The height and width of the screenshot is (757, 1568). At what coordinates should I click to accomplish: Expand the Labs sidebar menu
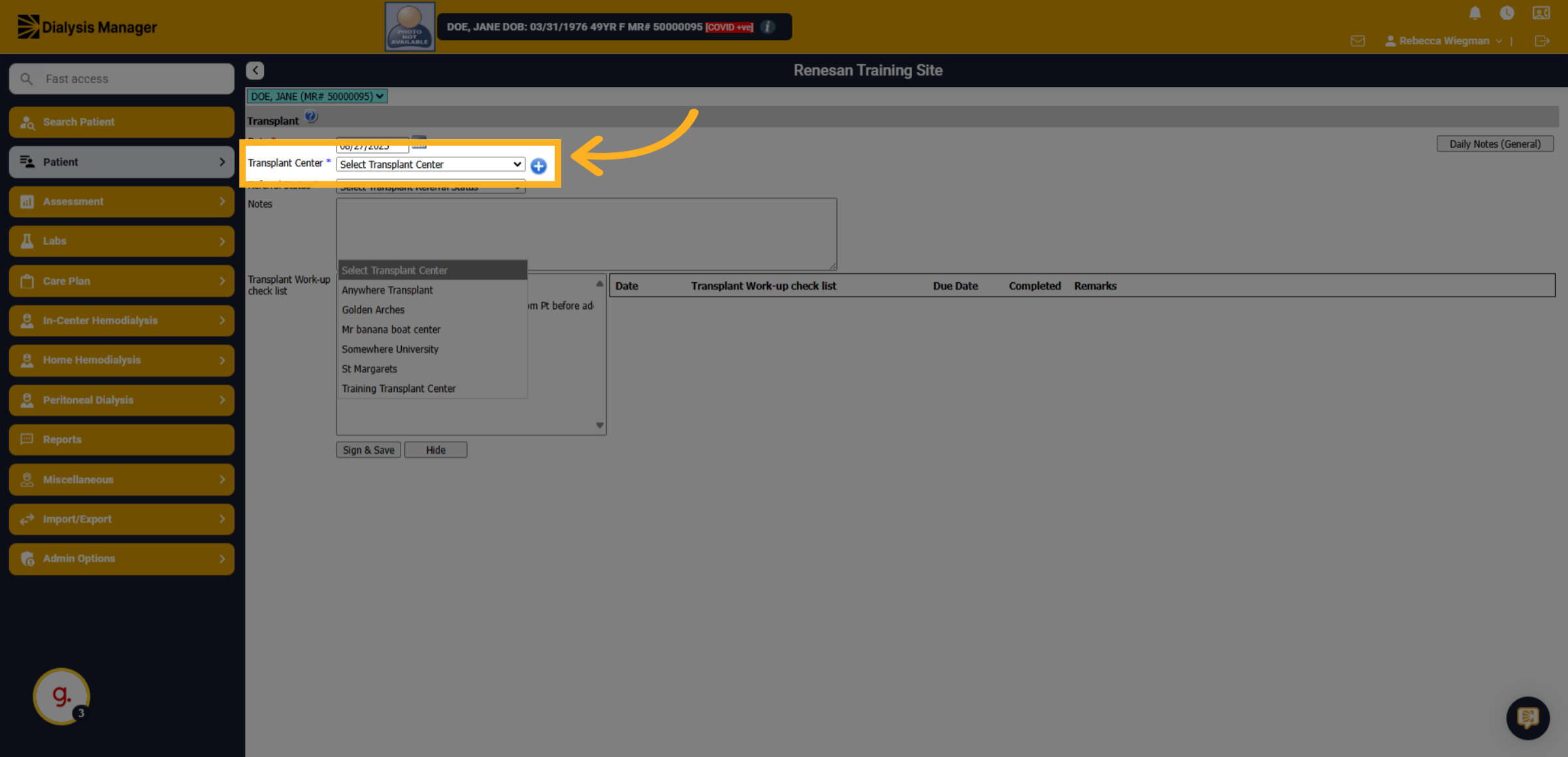pyautogui.click(x=122, y=241)
